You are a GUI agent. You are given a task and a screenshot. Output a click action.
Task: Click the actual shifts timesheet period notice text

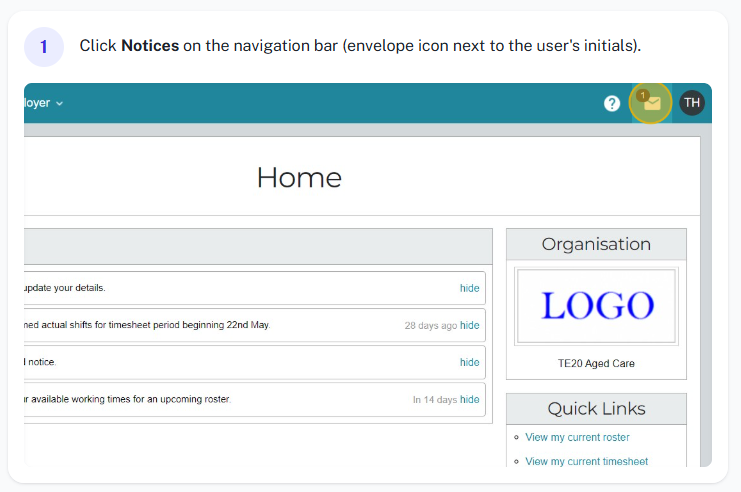coord(147,325)
